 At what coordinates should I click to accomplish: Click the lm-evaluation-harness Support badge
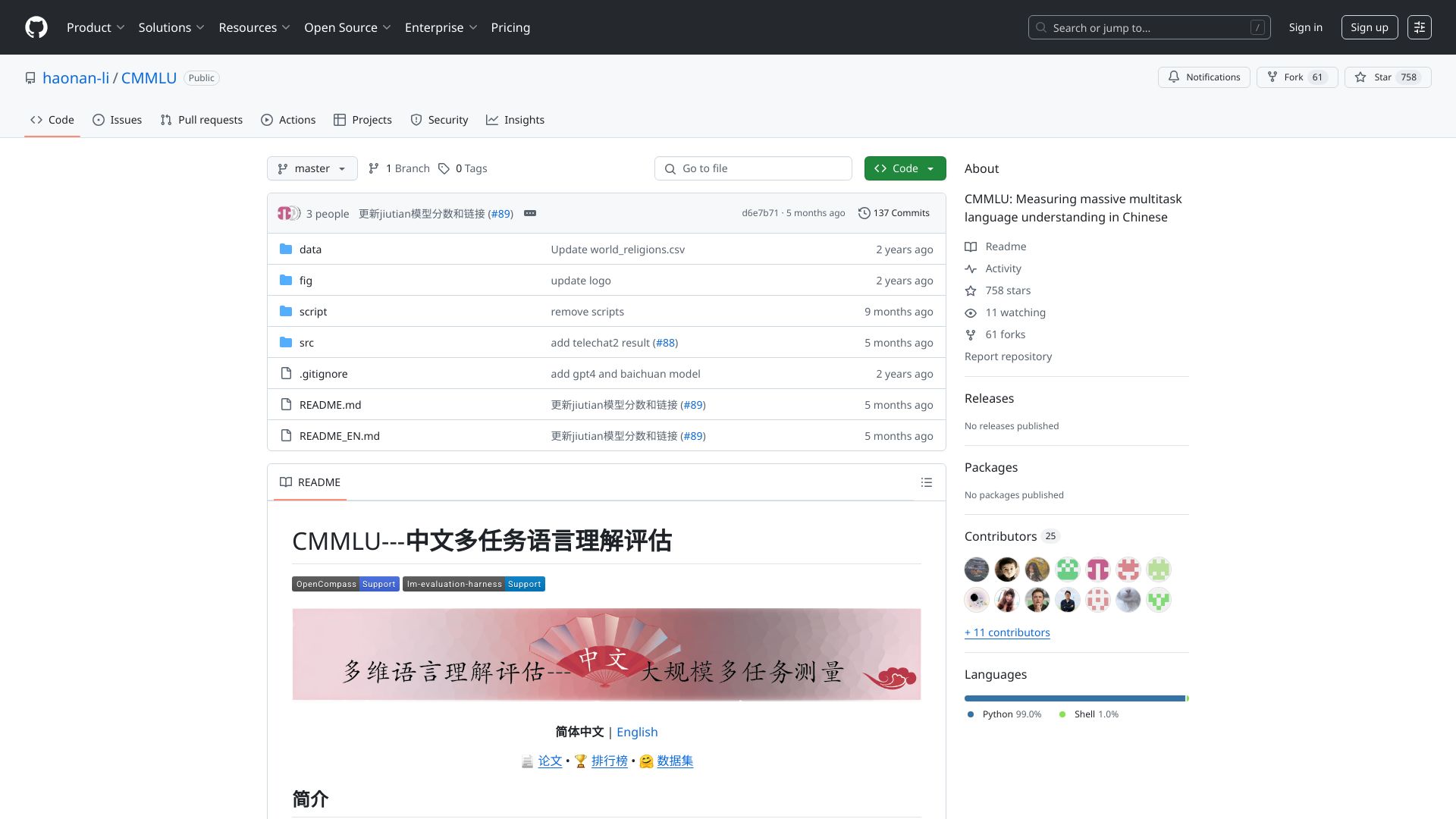pos(474,584)
